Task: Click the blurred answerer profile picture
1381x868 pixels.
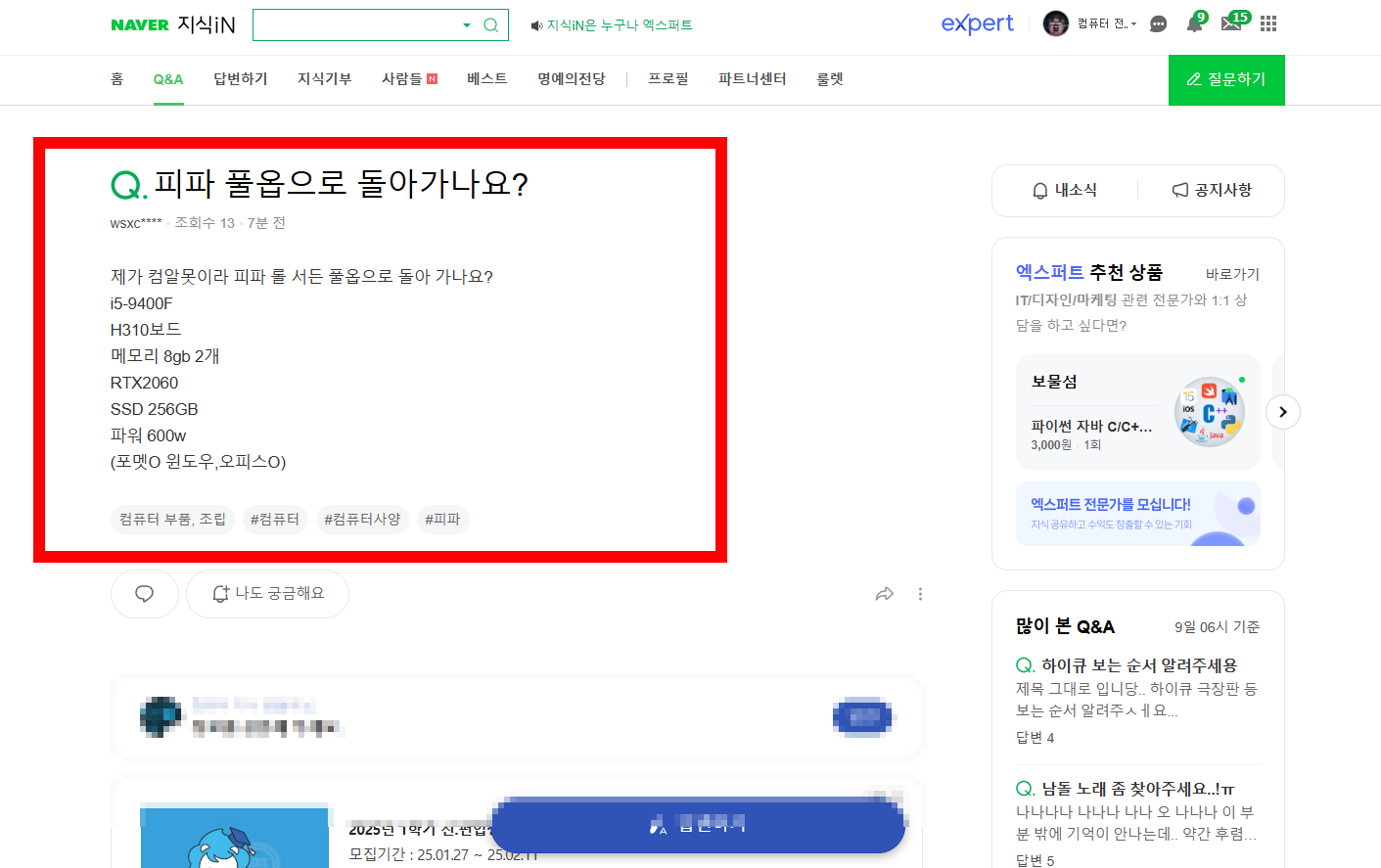Action: [161, 717]
